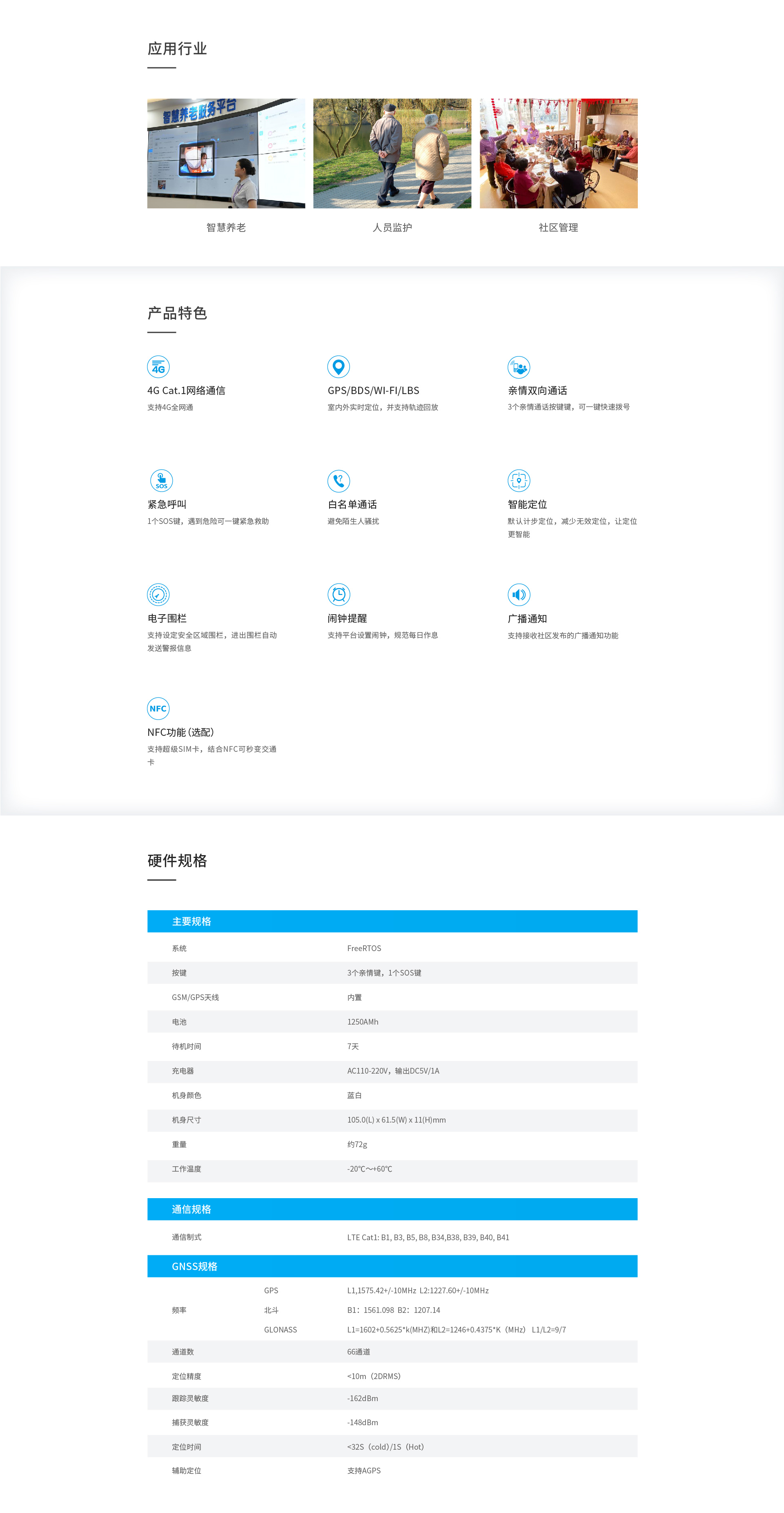Click the 通信规格 table header bar
This screenshot has width=784, height=1513.
tap(392, 1209)
